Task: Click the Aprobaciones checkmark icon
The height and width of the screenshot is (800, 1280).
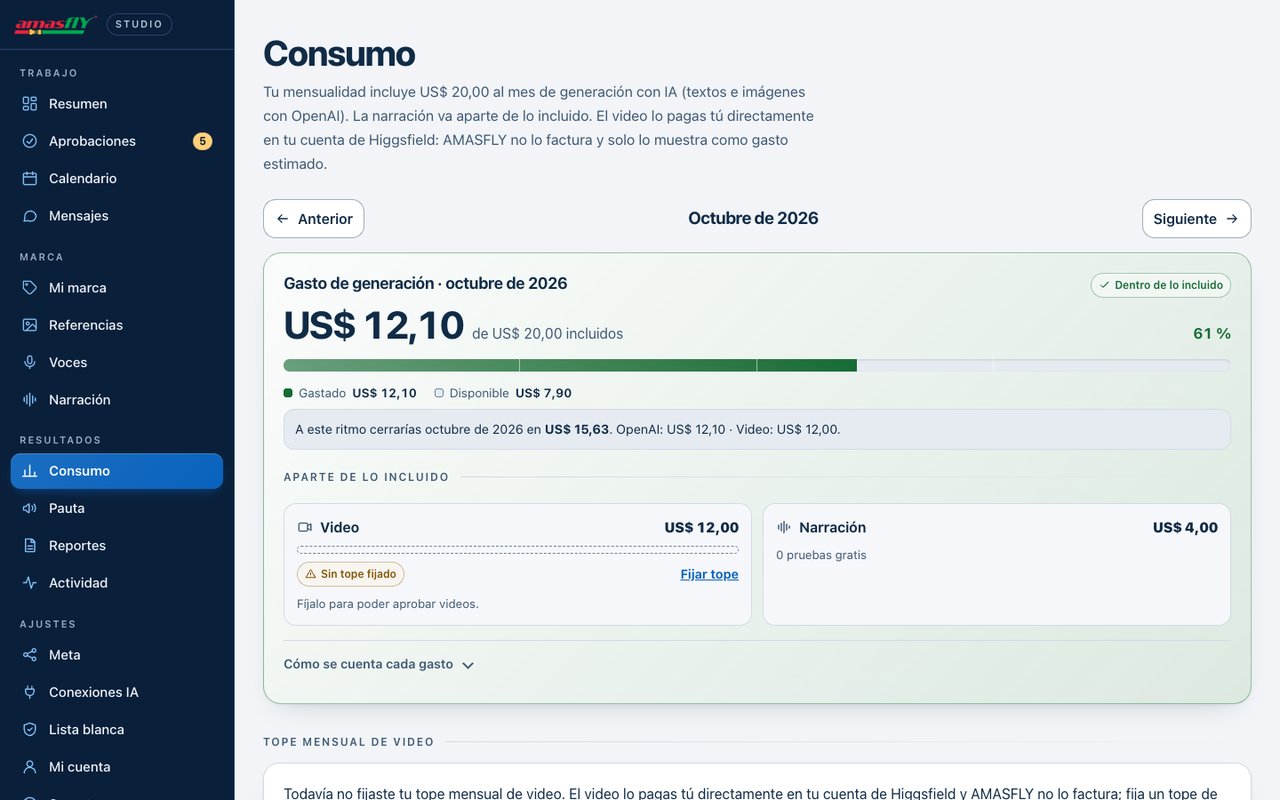Action: pyautogui.click(x=30, y=141)
